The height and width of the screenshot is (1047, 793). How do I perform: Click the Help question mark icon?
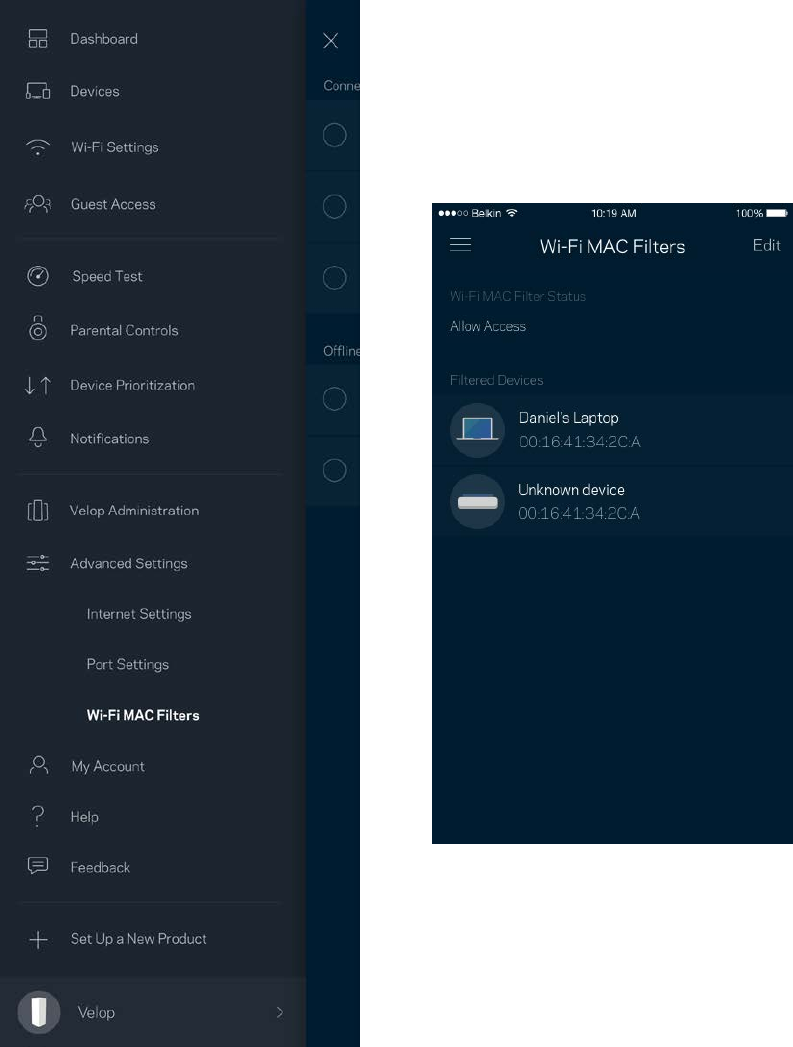click(38, 816)
